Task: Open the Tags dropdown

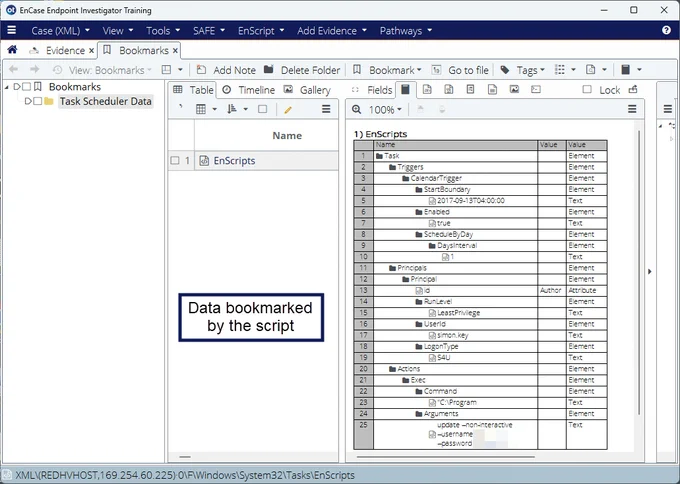Action: click(x=523, y=70)
